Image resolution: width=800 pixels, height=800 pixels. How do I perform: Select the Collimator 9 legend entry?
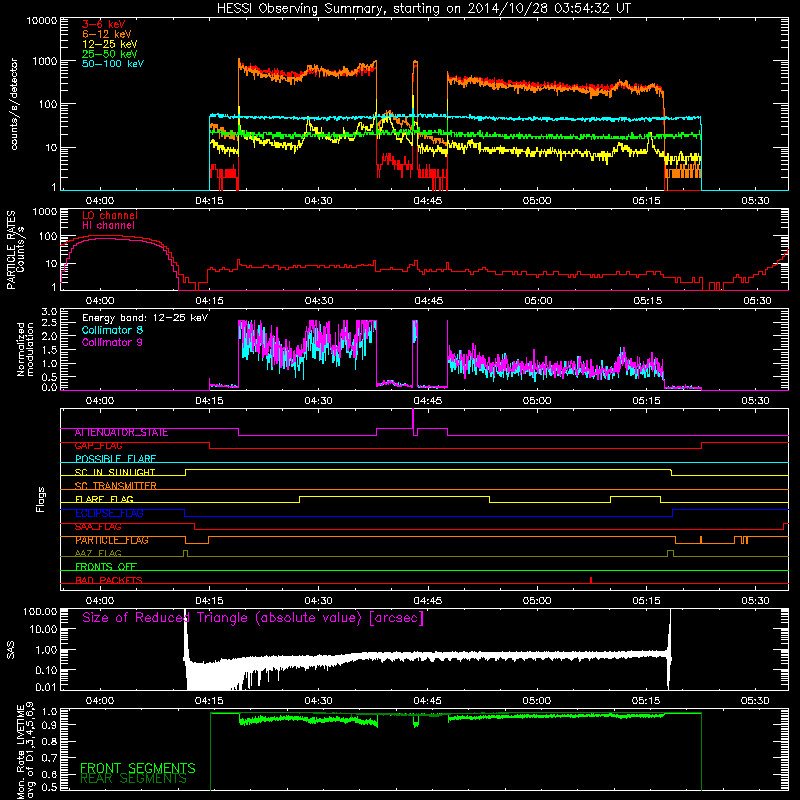[112, 342]
